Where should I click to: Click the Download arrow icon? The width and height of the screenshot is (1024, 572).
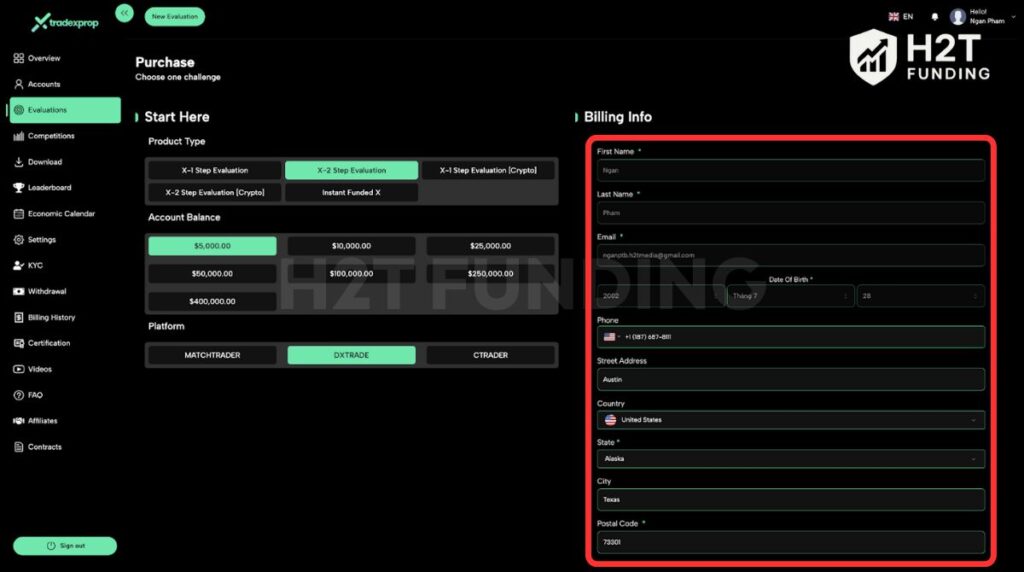(x=18, y=162)
